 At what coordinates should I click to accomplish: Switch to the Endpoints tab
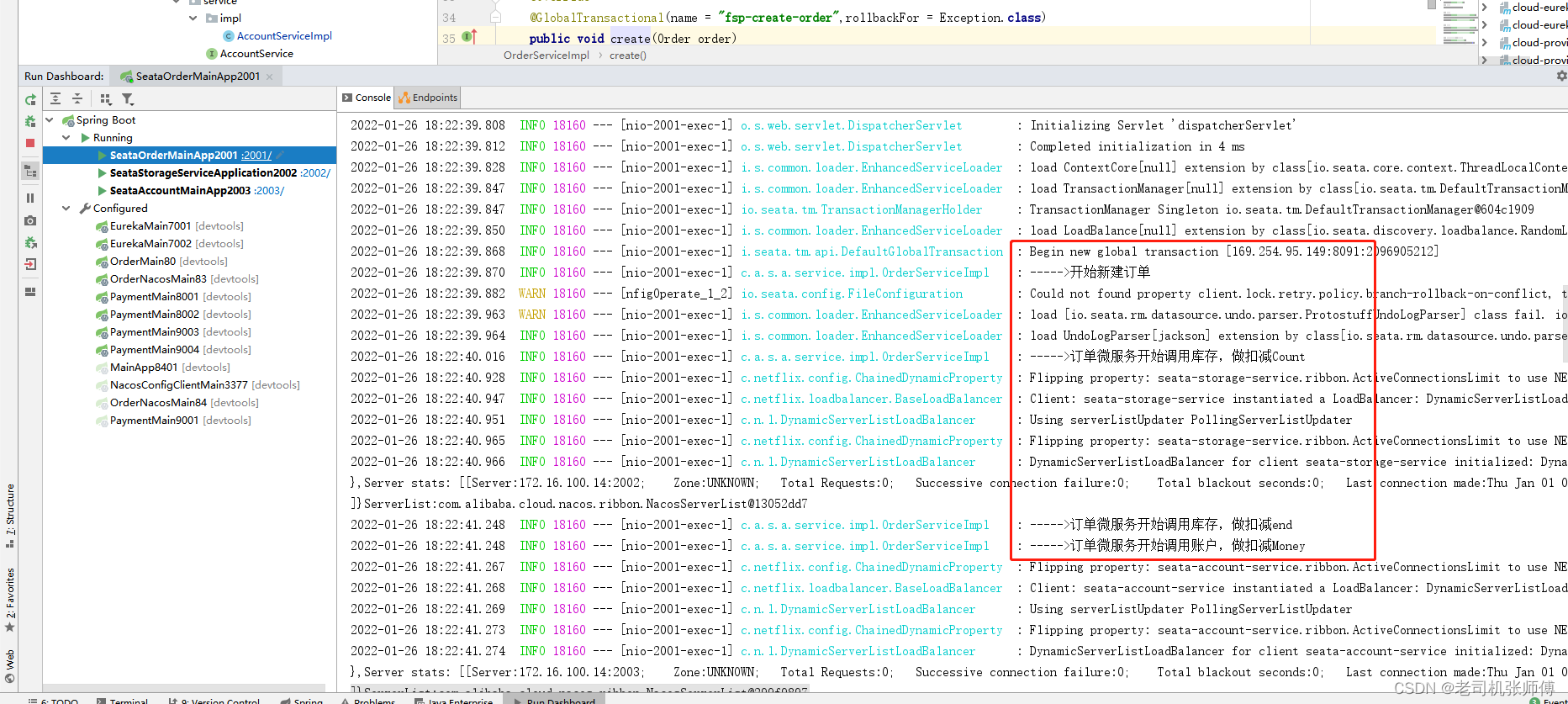[428, 98]
